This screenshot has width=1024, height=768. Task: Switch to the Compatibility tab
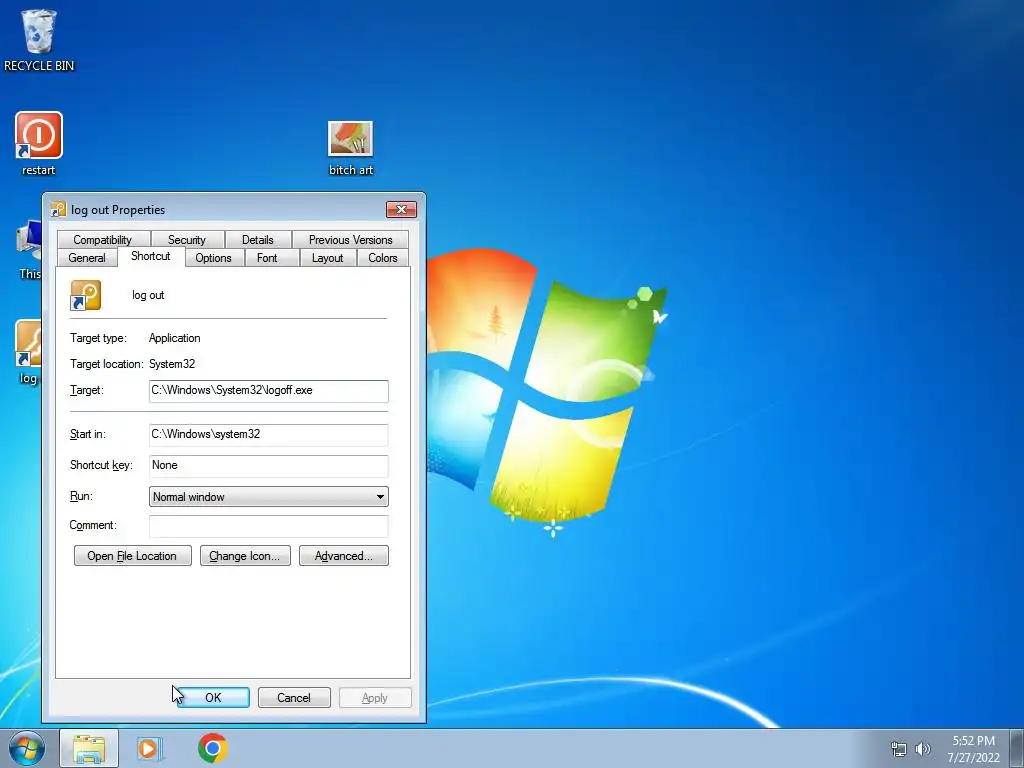coord(103,240)
